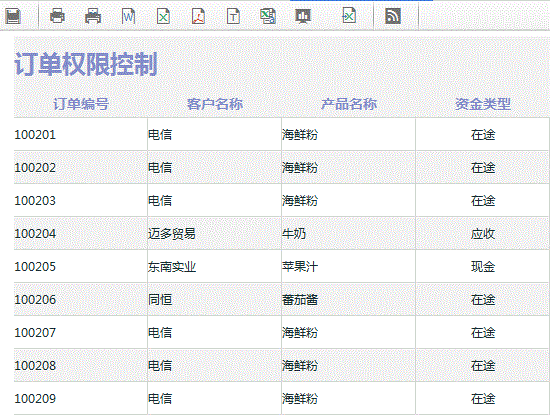Click the save (floppy disk) icon
Viewport: 550px width, 415px height.
(13, 16)
